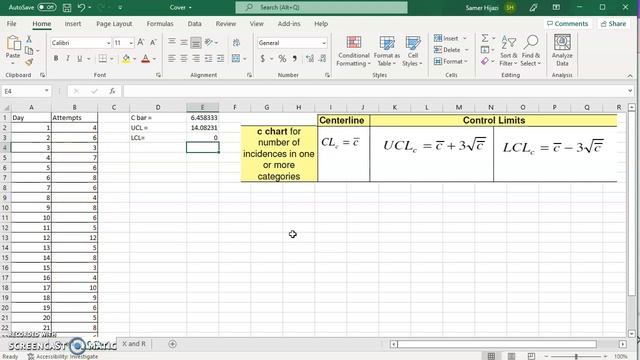Viewport: 640px width, 360px height.
Task: Switch to the Data tab
Action: point(194,24)
